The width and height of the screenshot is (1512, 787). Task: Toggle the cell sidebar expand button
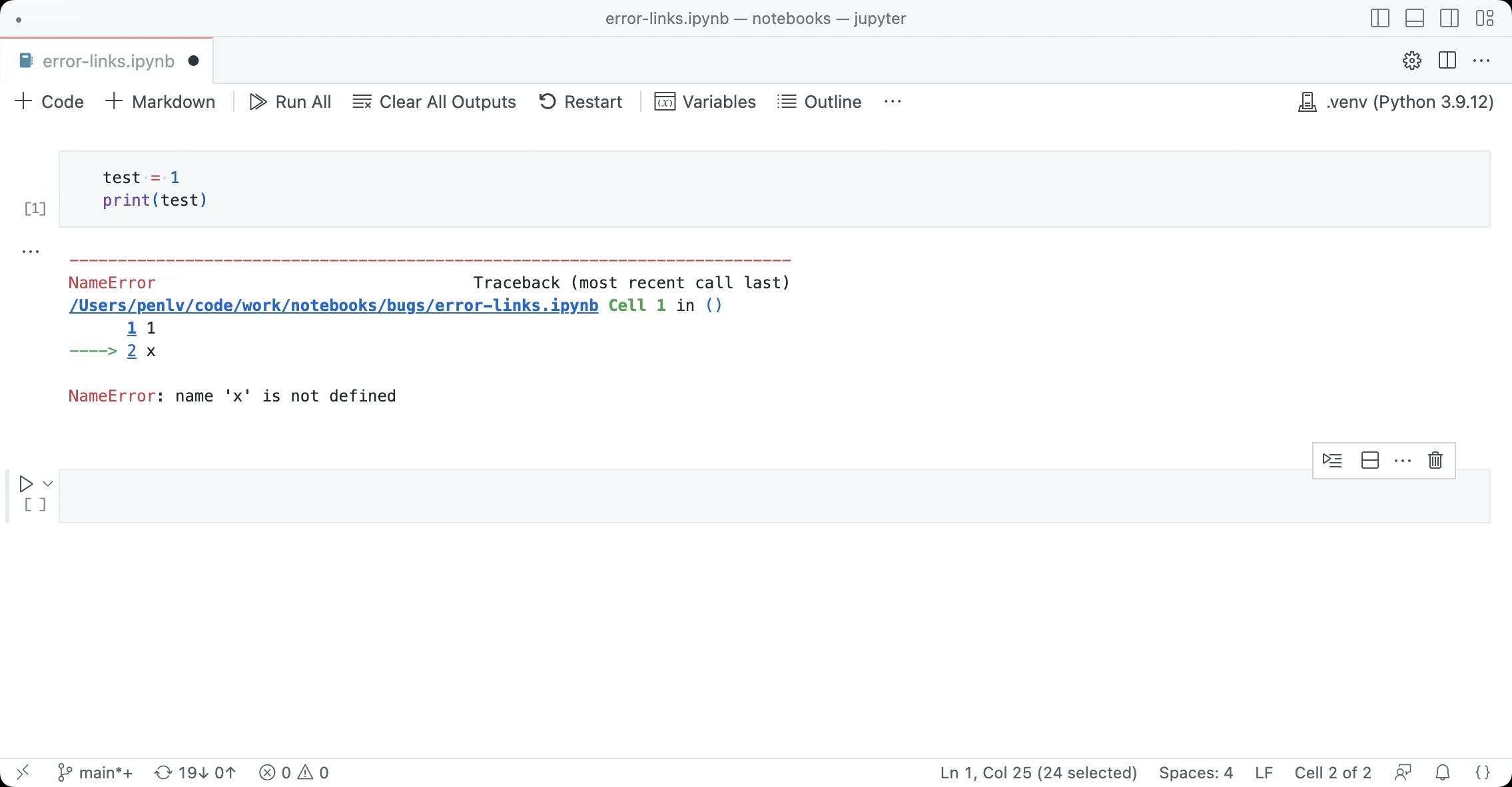click(x=1370, y=460)
